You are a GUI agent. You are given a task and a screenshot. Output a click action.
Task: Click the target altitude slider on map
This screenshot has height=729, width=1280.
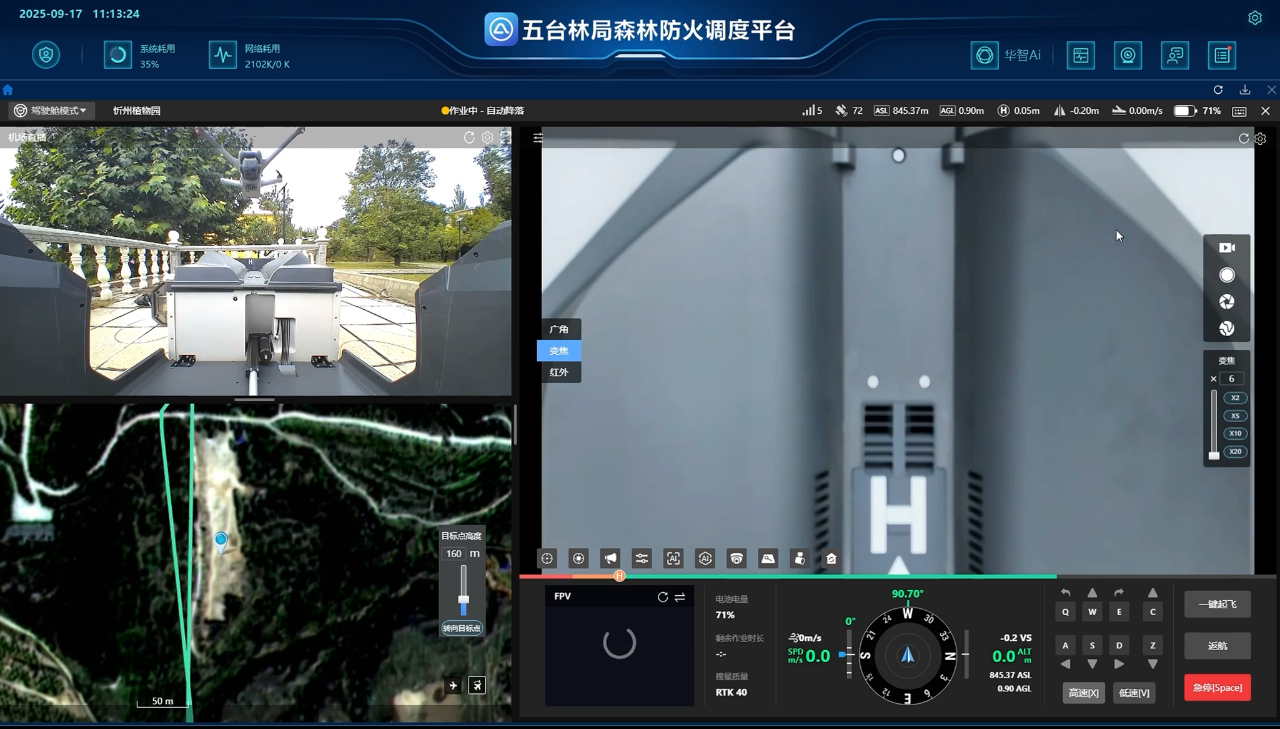[x=463, y=592]
